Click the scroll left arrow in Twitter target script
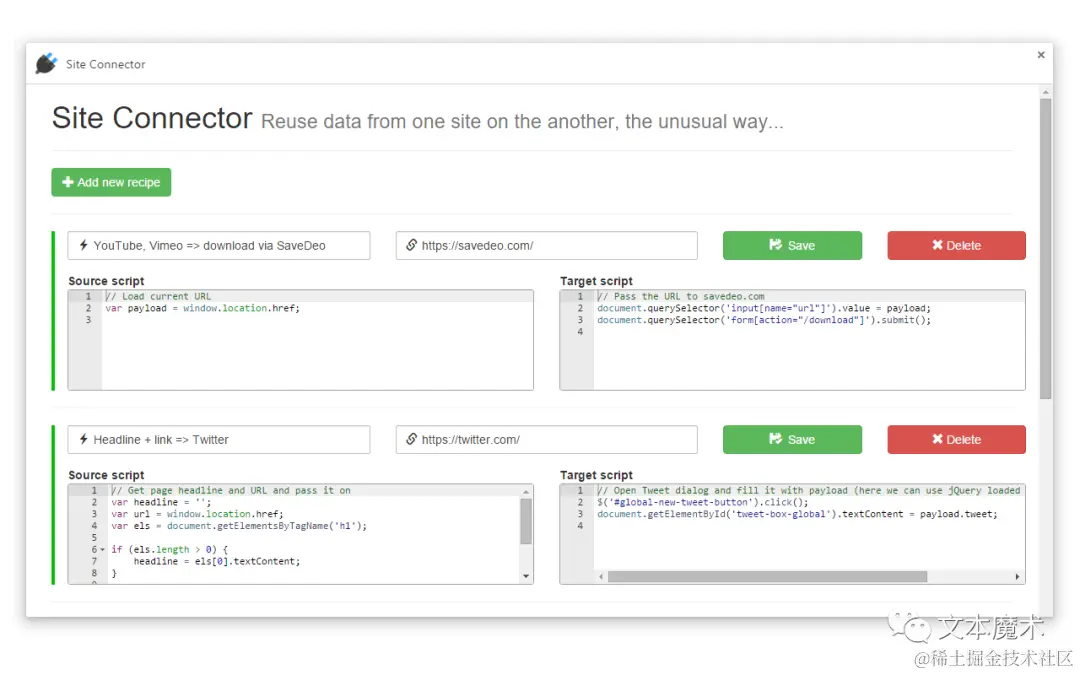The width and height of the screenshot is (1080, 675). (601, 577)
